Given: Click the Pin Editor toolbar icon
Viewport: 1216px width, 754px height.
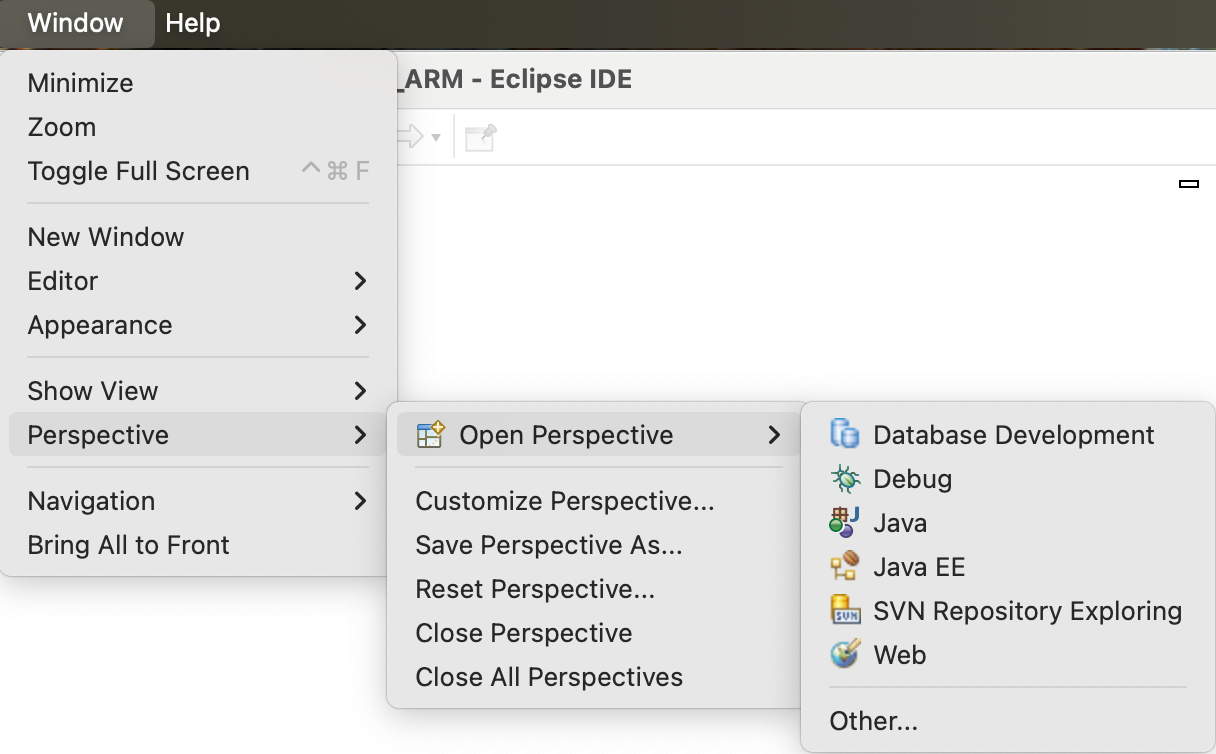Looking at the screenshot, I should pos(481,137).
